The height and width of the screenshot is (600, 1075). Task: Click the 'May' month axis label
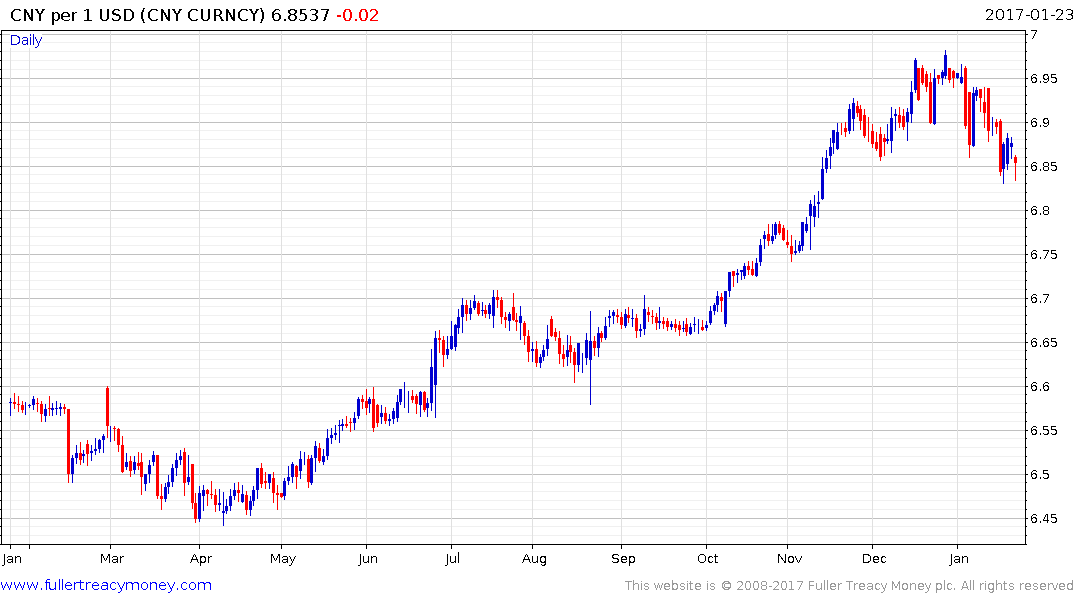[282, 559]
